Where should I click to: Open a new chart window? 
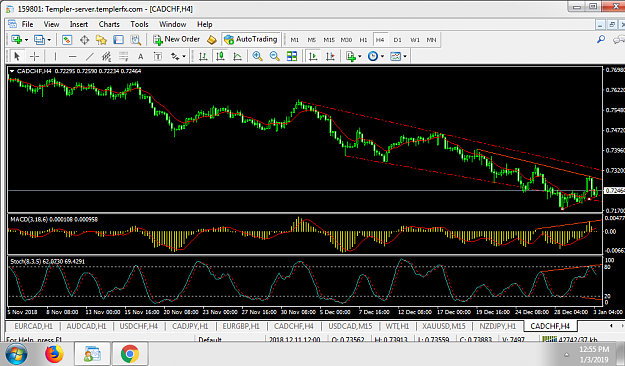pyautogui.click(x=17, y=39)
